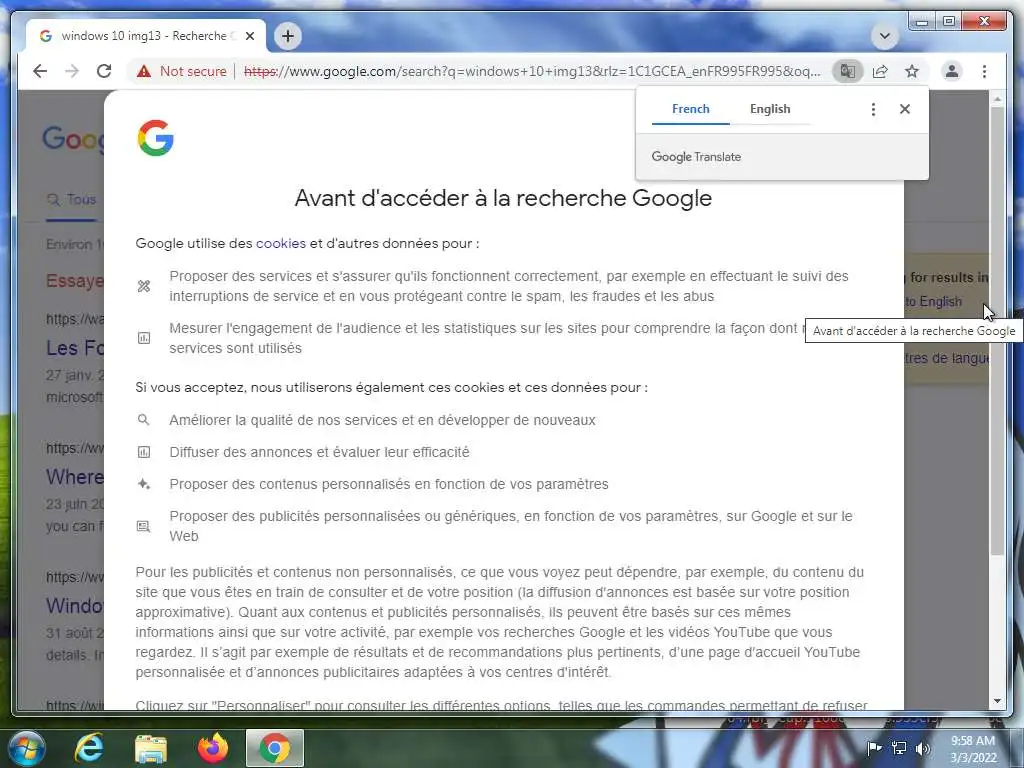Click the Chrome taskbar button
The height and width of the screenshot is (768, 1024).
click(275, 748)
